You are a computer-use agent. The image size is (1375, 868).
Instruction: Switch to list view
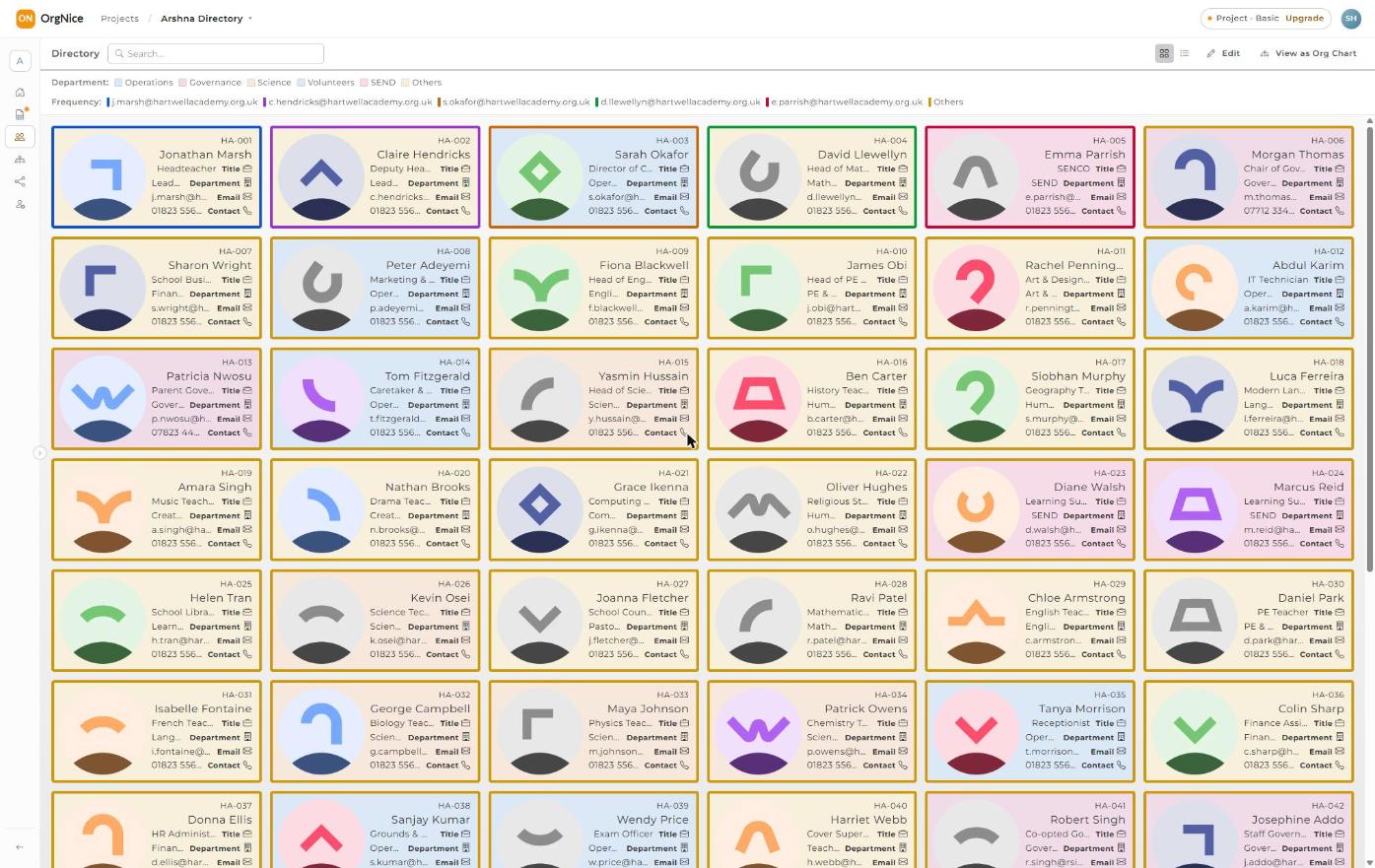point(1184,53)
